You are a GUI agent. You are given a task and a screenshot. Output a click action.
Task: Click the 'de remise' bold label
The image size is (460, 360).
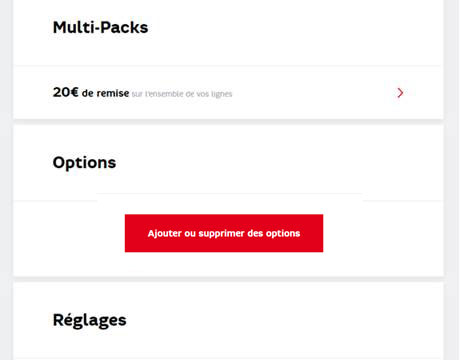tap(105, 93)
